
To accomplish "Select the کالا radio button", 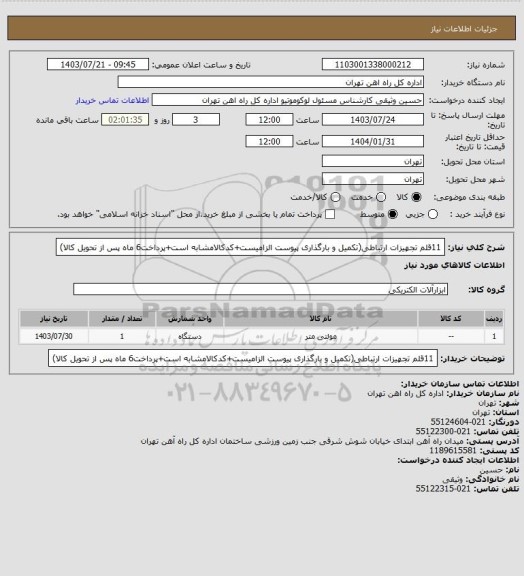I will click(416, 197).
